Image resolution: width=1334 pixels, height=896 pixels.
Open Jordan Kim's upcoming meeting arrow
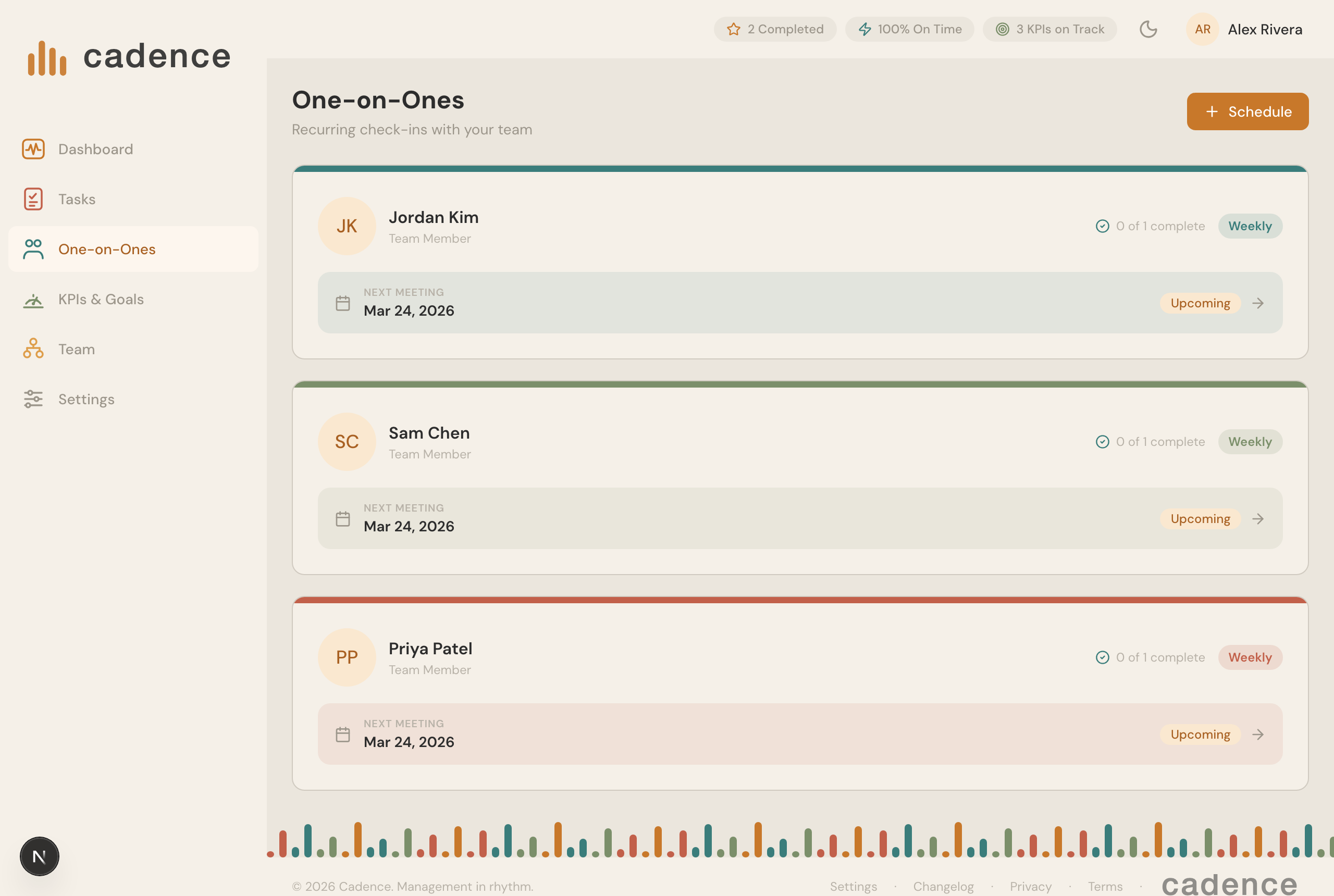(x=1257, y=303)
